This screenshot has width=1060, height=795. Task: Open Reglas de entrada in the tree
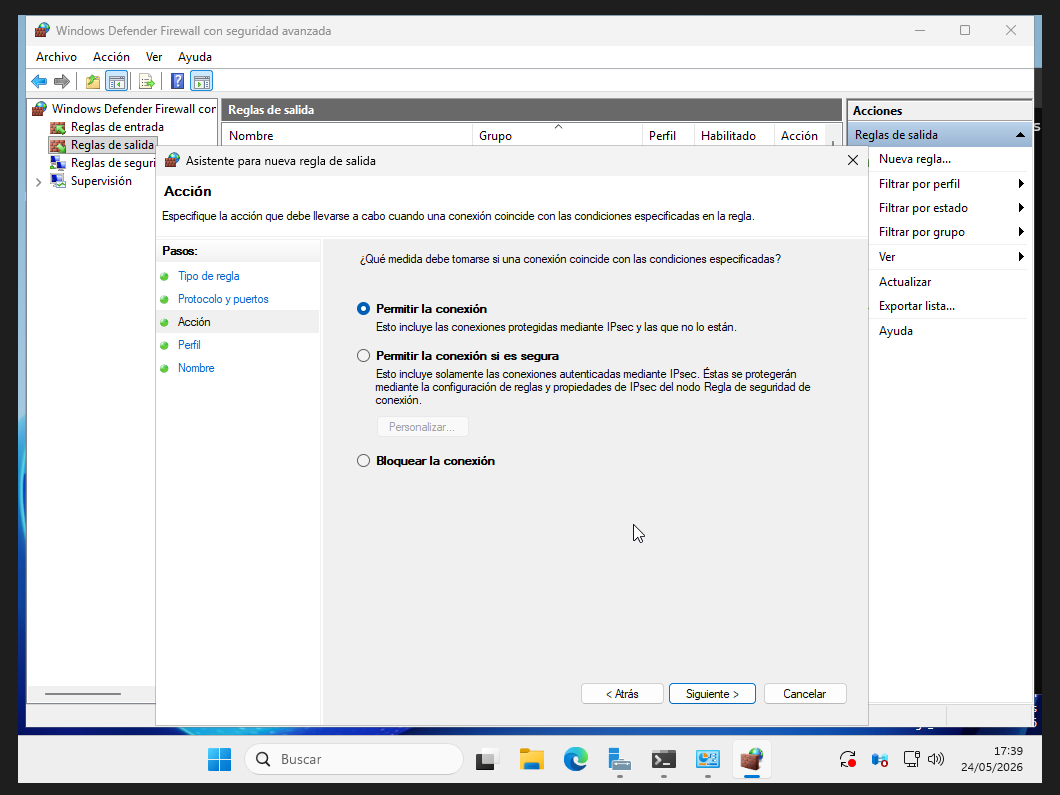pos(117,127)
